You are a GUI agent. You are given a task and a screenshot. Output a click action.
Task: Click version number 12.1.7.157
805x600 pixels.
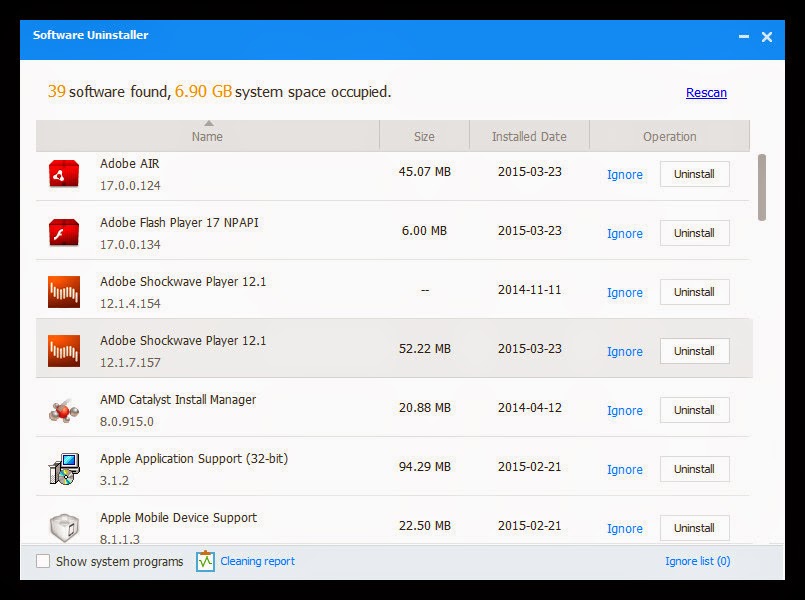[x=130, y=363]
